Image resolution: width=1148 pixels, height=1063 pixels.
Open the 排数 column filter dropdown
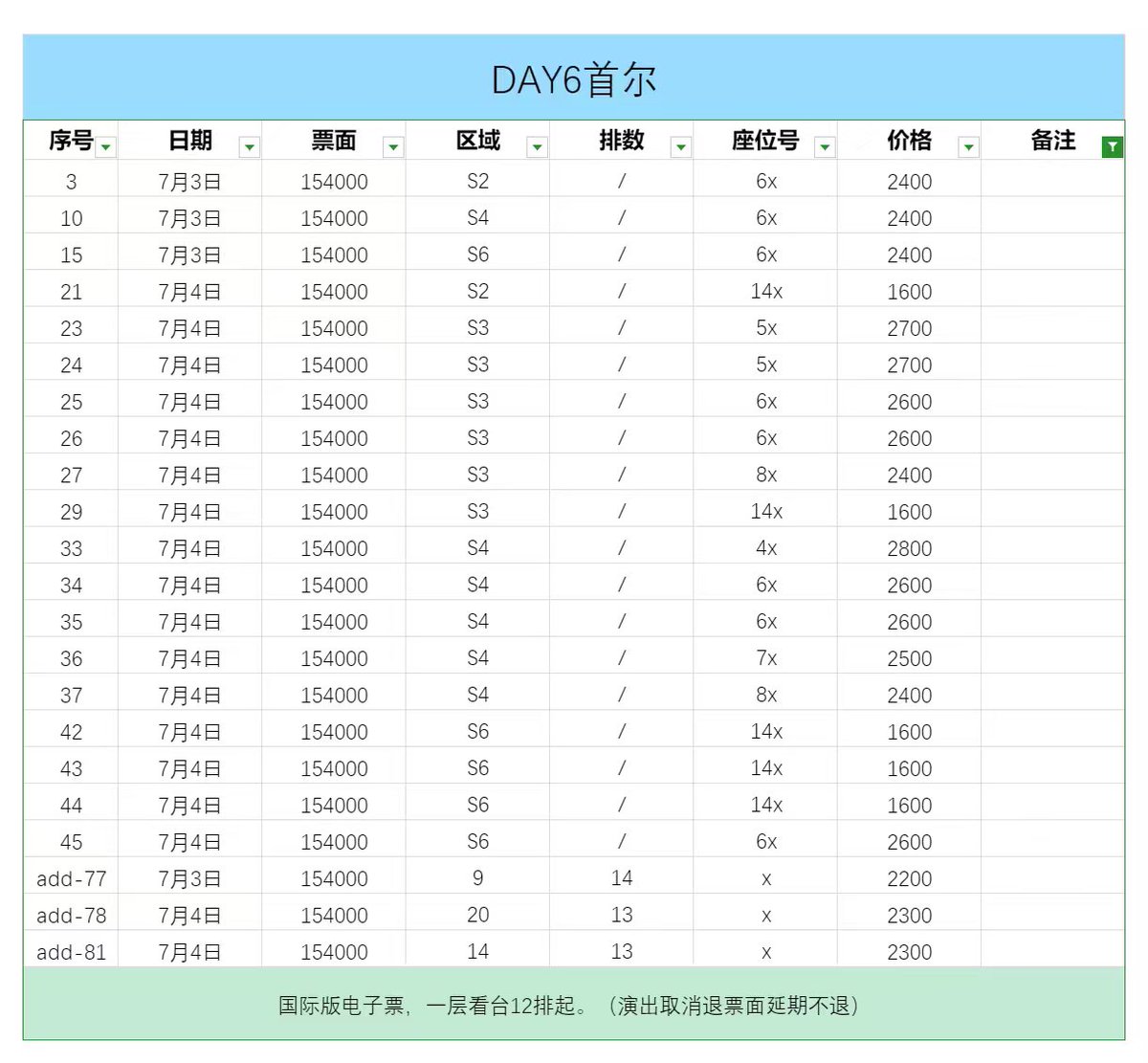(681, 147)
